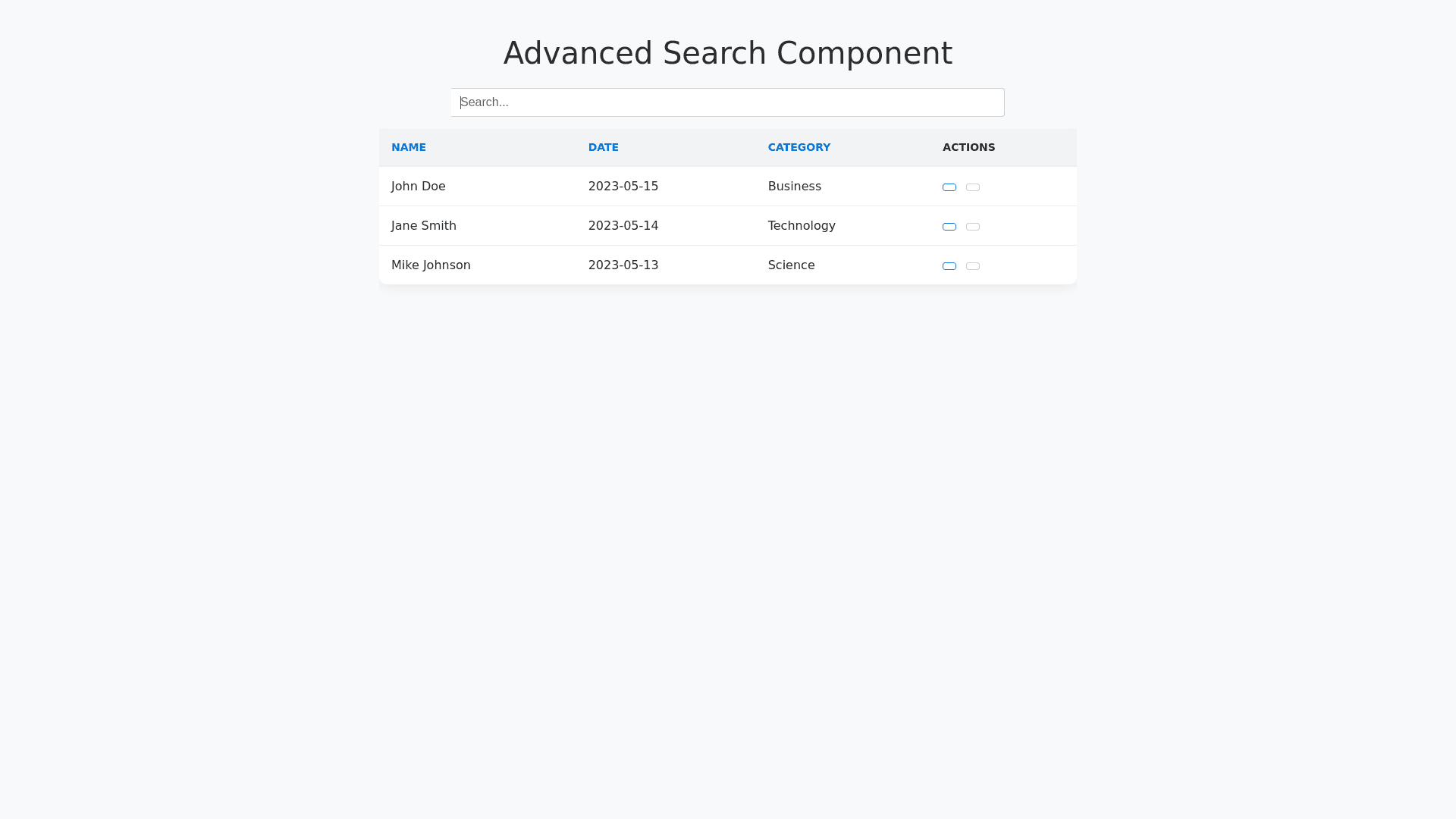Focus the Search... input field
Image resolution: width=1456 pixels, height=819 pixels.
click(x=727, y=102)
